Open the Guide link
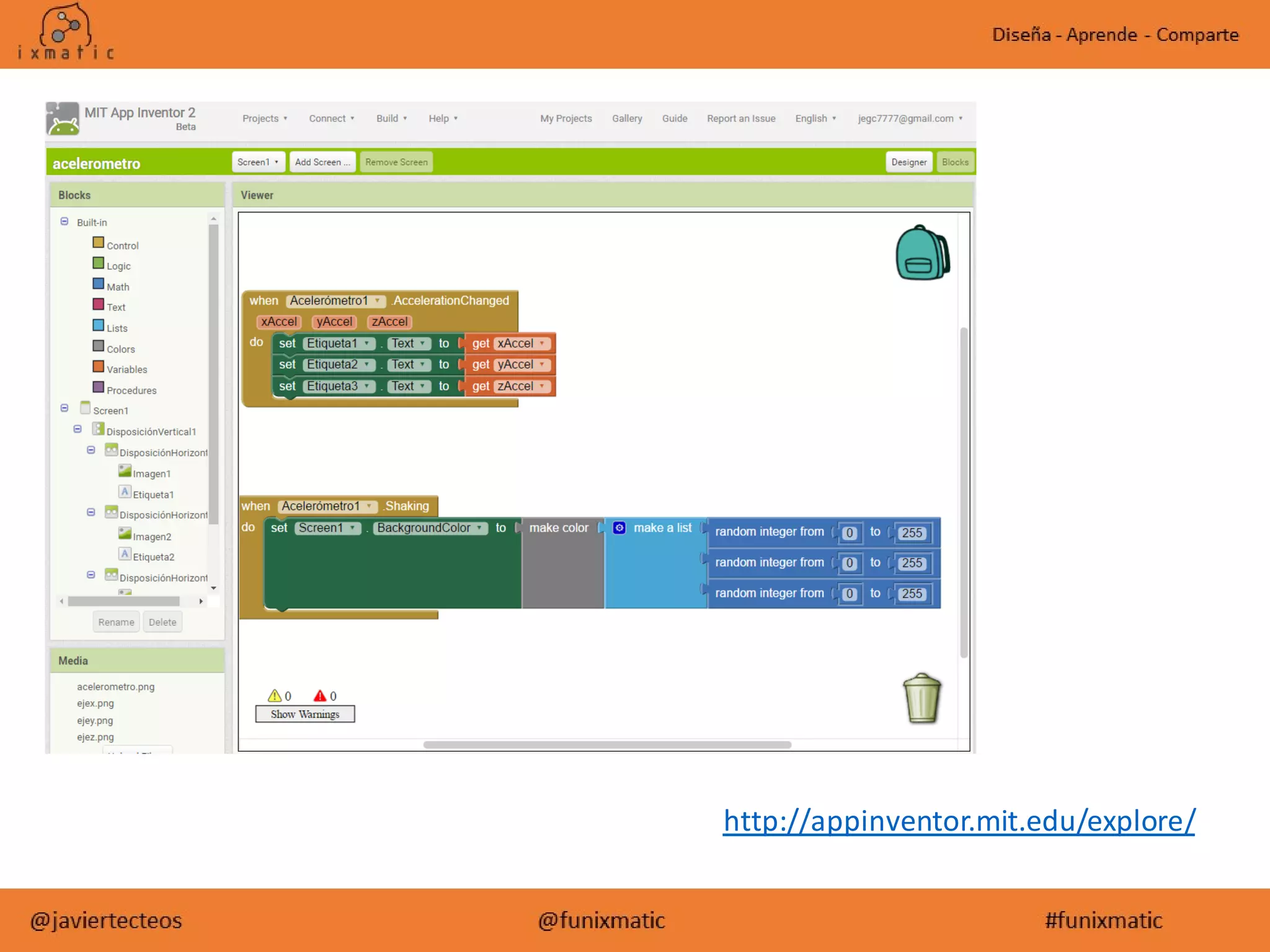 675,118
